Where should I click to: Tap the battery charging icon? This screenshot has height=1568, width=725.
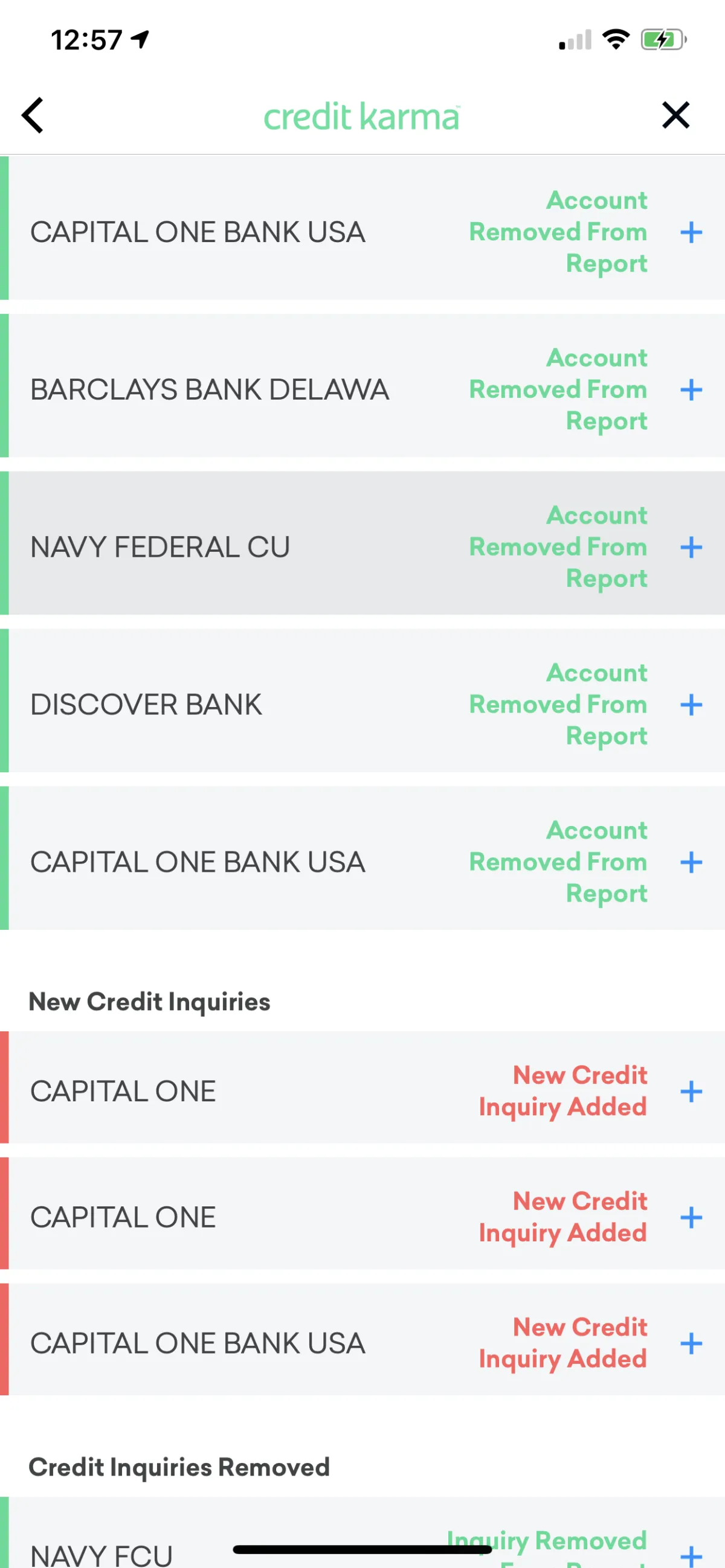click(x=663, y=40)
